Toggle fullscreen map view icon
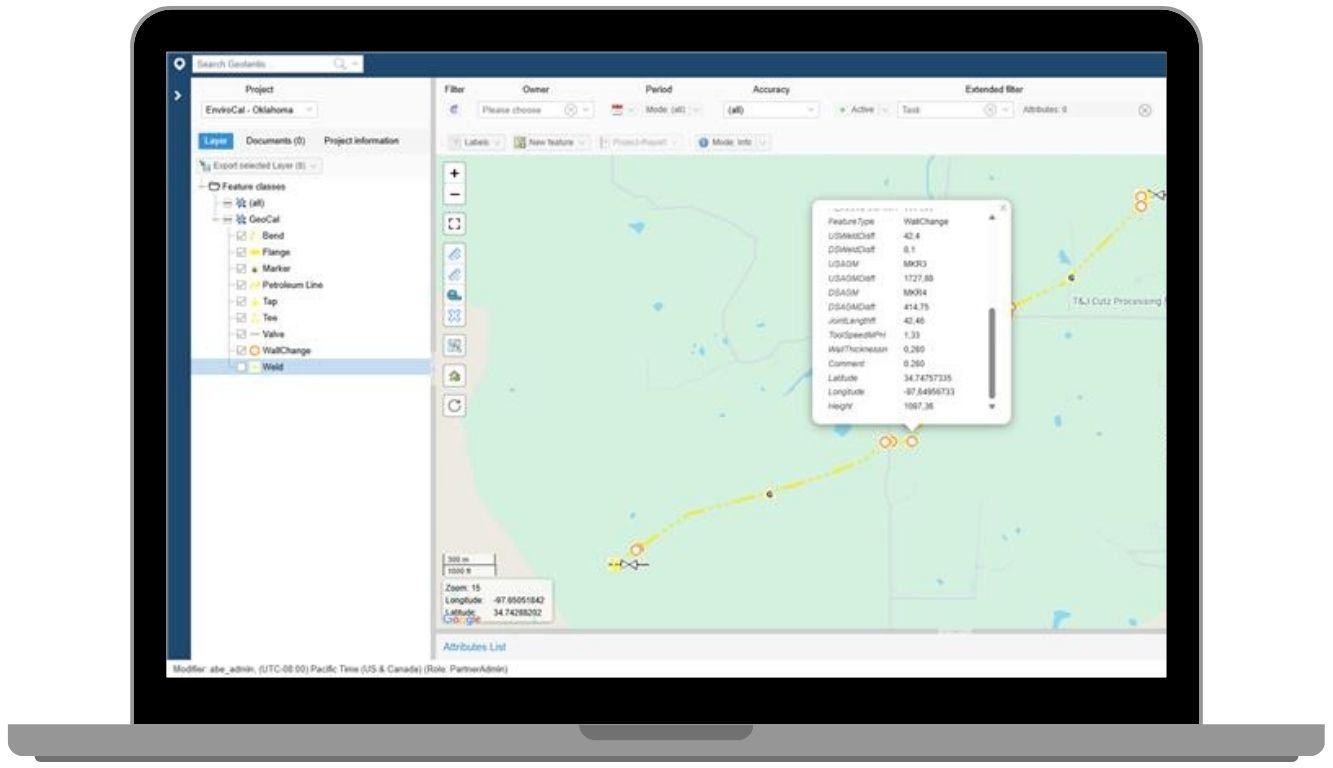The image size is (1333, 768). click(x=454, y=224)
